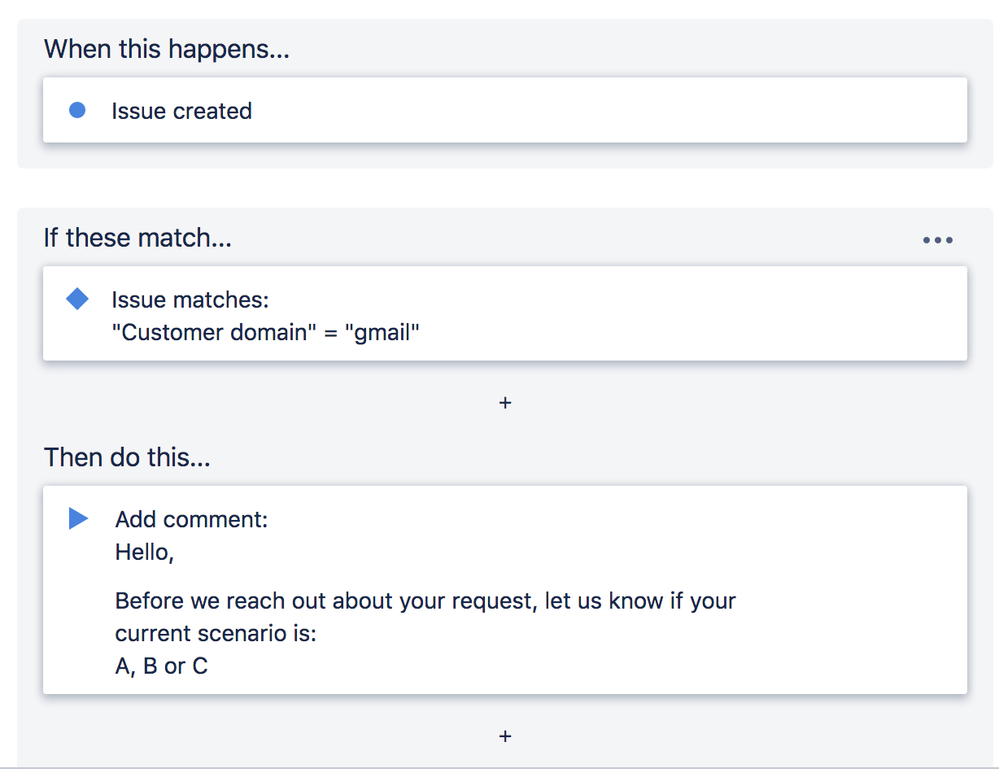Click the 'Before we reach out' comment line
The width and height of the screenshot is (999, 778).
pos(425,601)
